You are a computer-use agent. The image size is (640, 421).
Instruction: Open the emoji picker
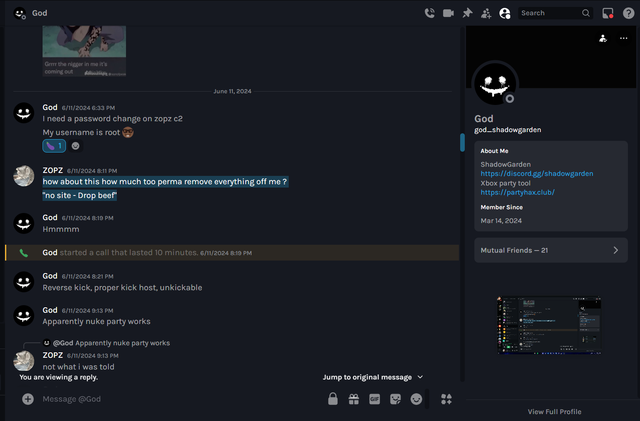click(416, 399)
